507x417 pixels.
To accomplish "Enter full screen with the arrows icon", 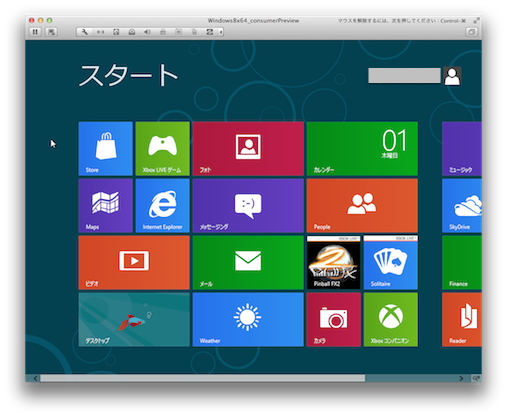I will pos(476,21).
